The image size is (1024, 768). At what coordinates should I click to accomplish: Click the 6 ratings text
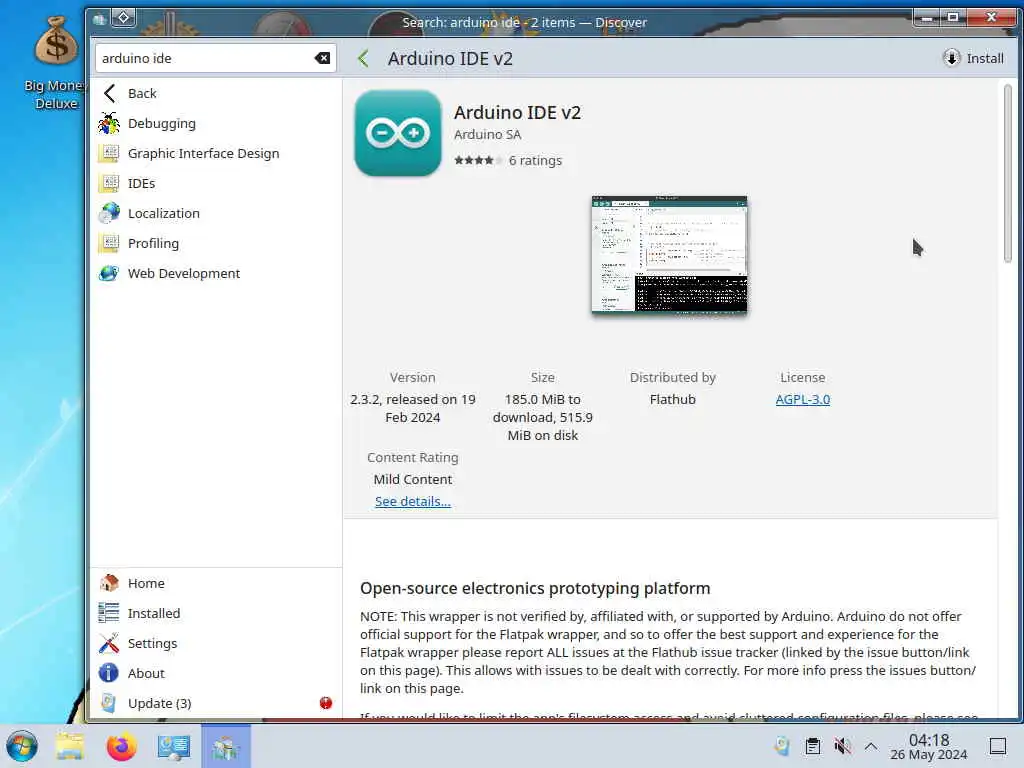click(536, 160)
